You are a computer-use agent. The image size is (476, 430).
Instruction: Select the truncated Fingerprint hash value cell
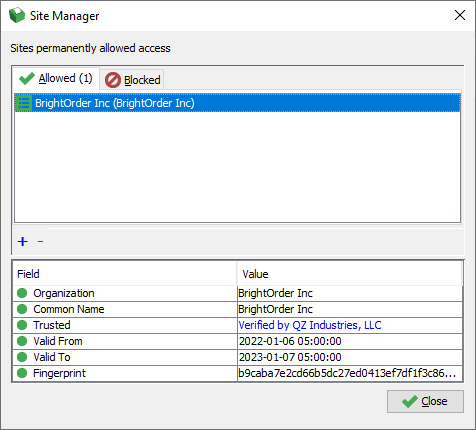coord(350,373)
